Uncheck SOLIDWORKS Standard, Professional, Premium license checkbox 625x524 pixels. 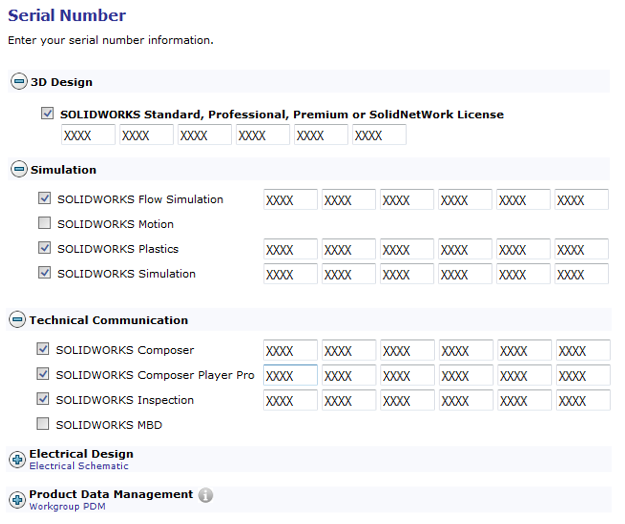point(47,113)
